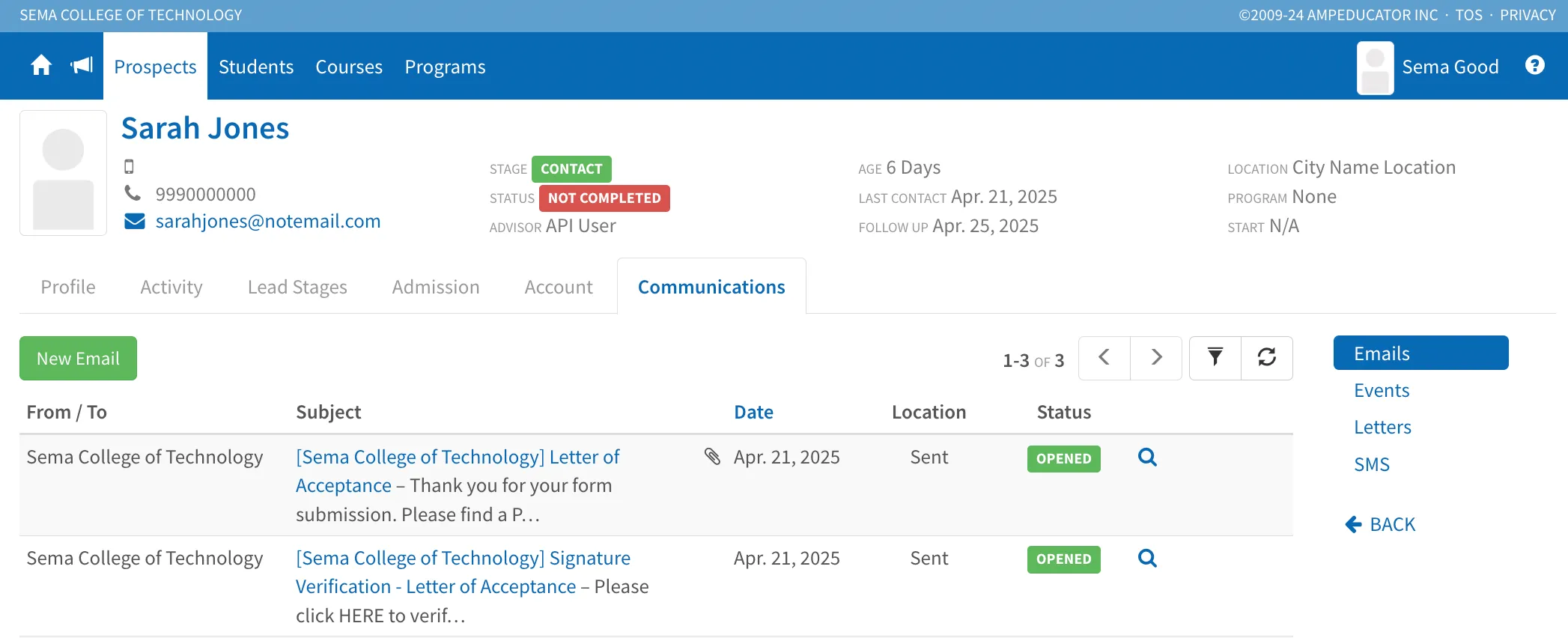Select Emails in the side menu

click(1420, 353)
